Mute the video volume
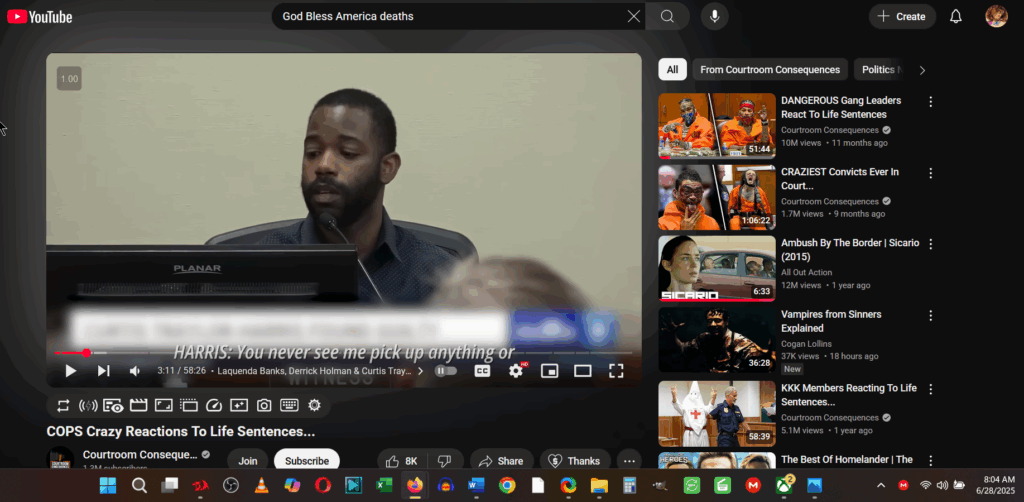 point(135,371)
